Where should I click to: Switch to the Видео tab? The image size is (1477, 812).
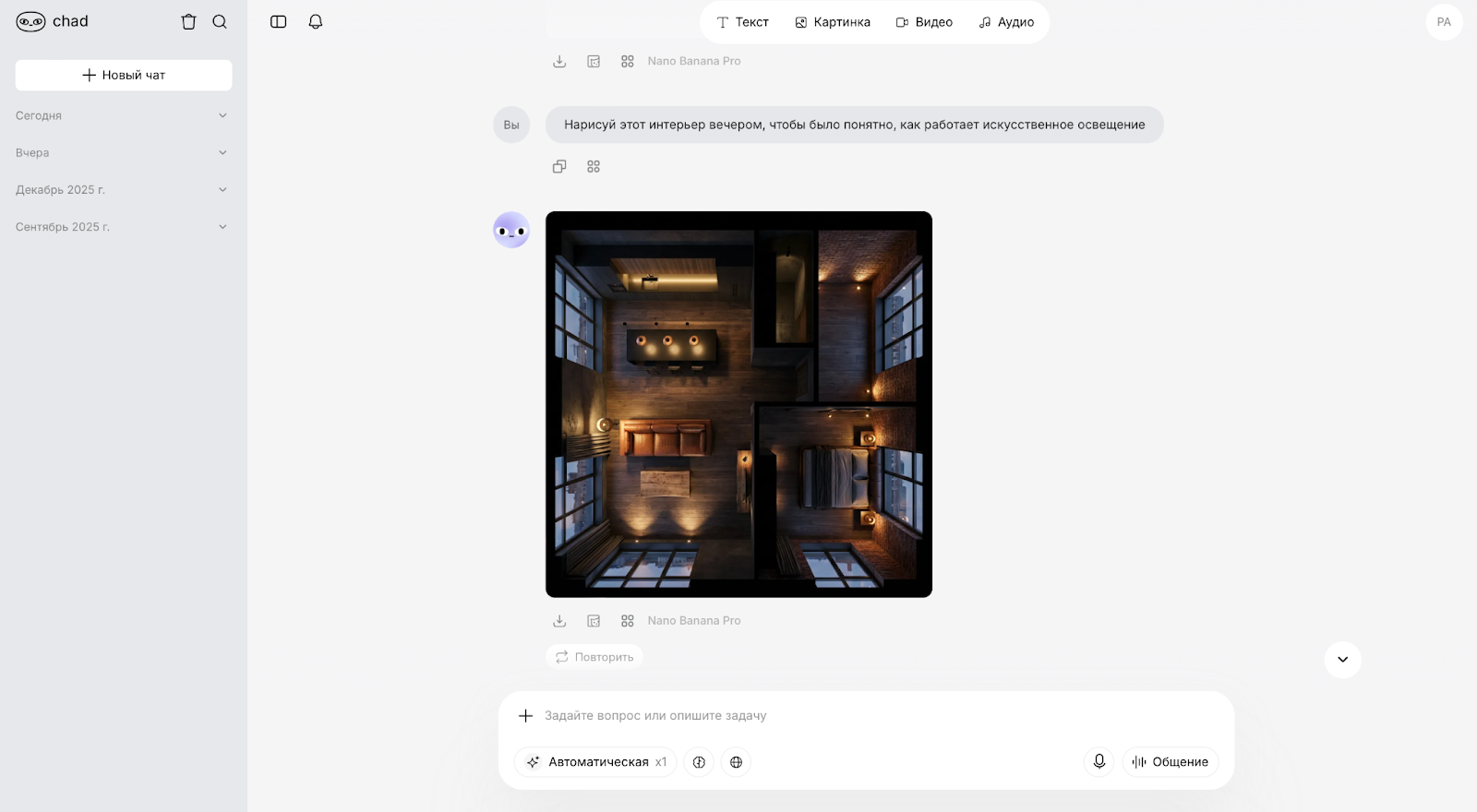click(x=924, y=22)
